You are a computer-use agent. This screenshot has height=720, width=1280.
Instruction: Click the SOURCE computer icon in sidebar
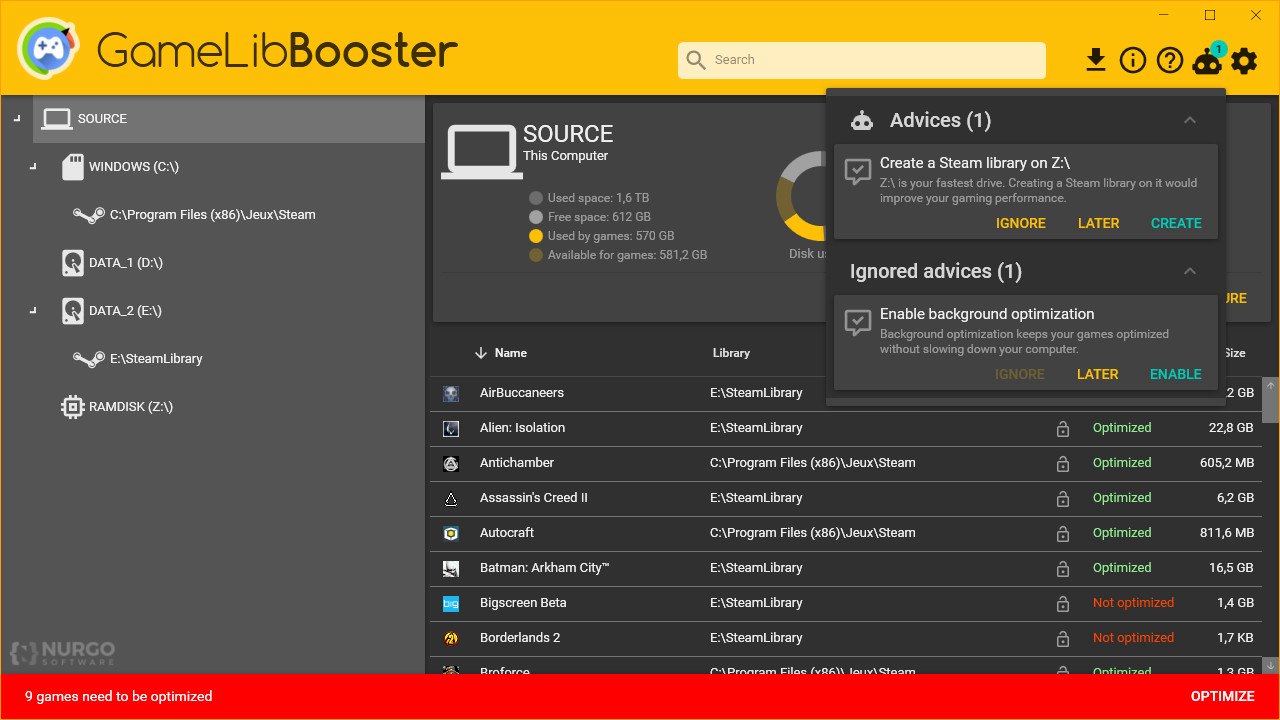56,118
